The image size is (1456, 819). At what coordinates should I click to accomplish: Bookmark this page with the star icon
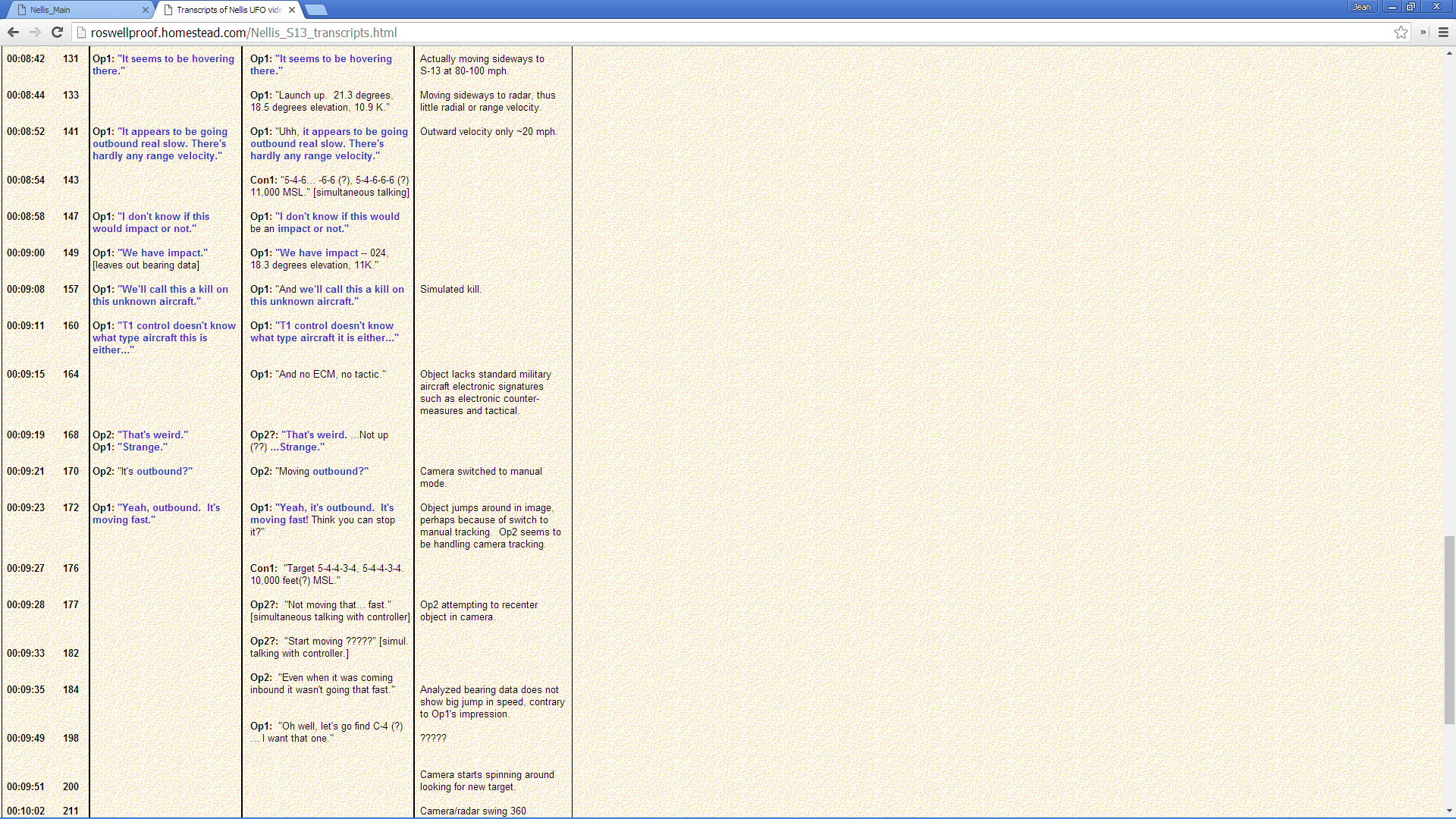(x=1401, y=32)
